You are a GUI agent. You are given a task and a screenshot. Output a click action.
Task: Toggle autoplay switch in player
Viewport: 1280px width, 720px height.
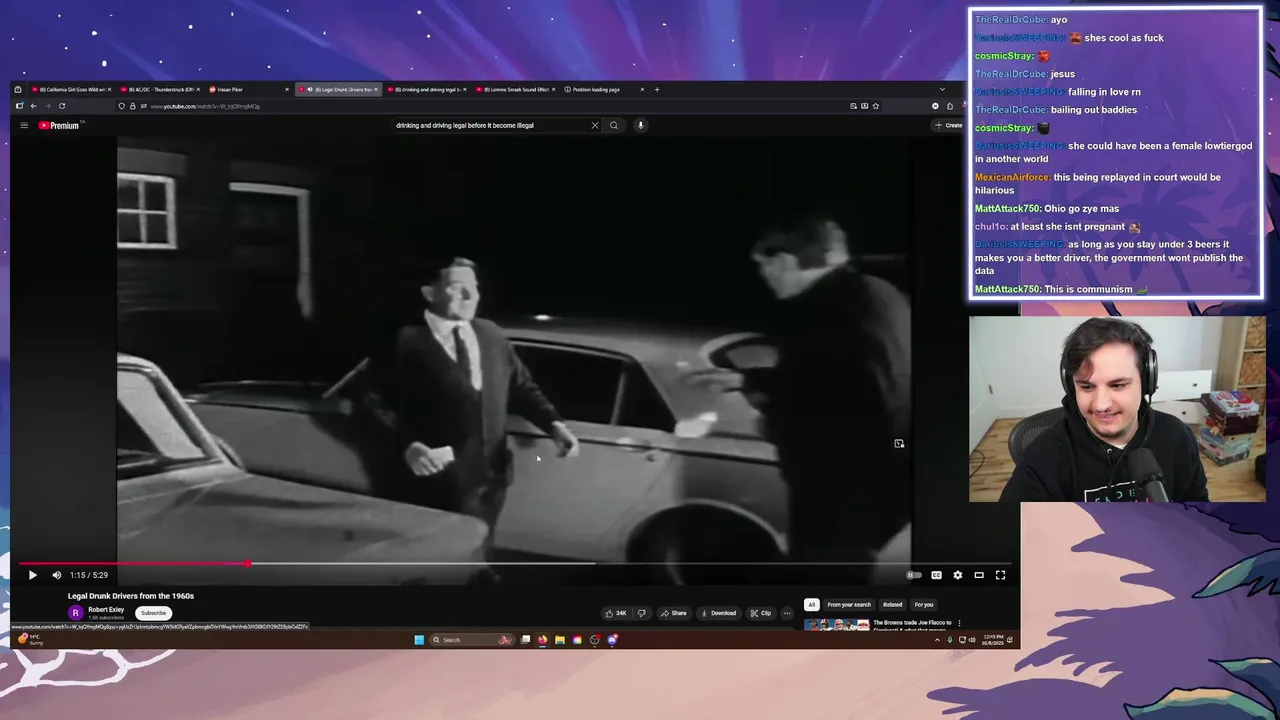(x=914, y=575)
